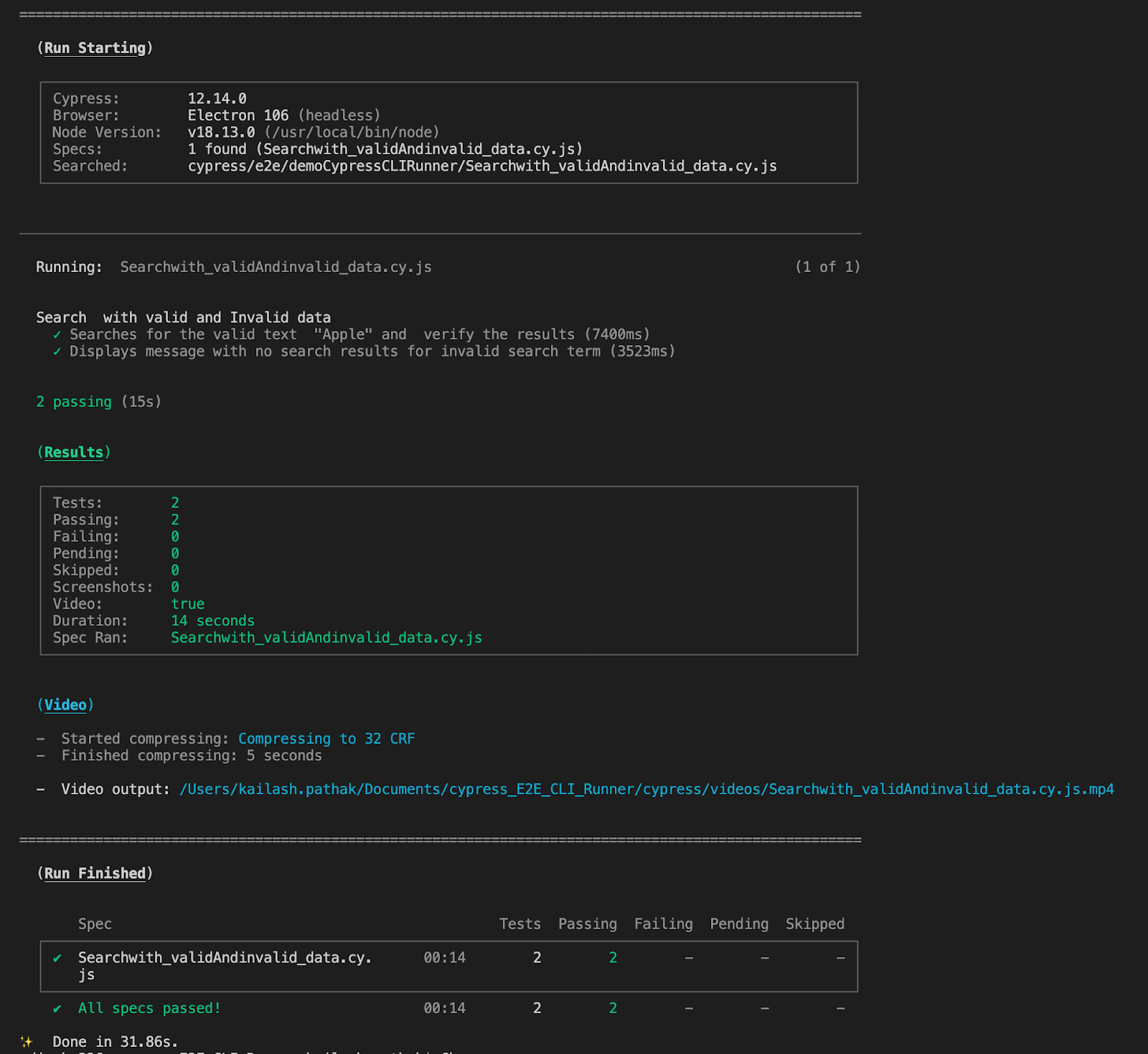Click the "Skipped" column header in summary table
1148x1054 pixels.
point(814,924)
